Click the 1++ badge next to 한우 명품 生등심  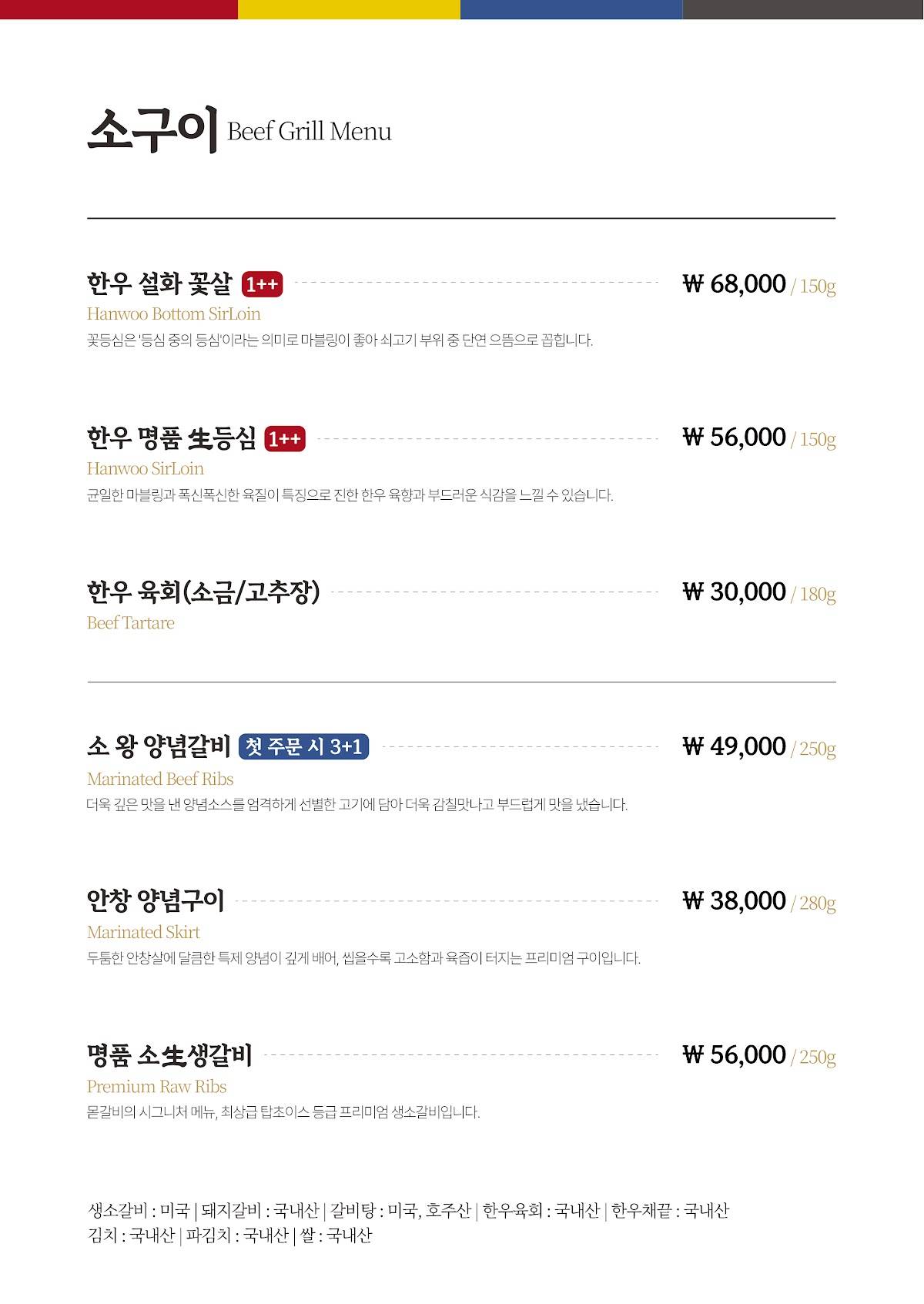point(285,439)
